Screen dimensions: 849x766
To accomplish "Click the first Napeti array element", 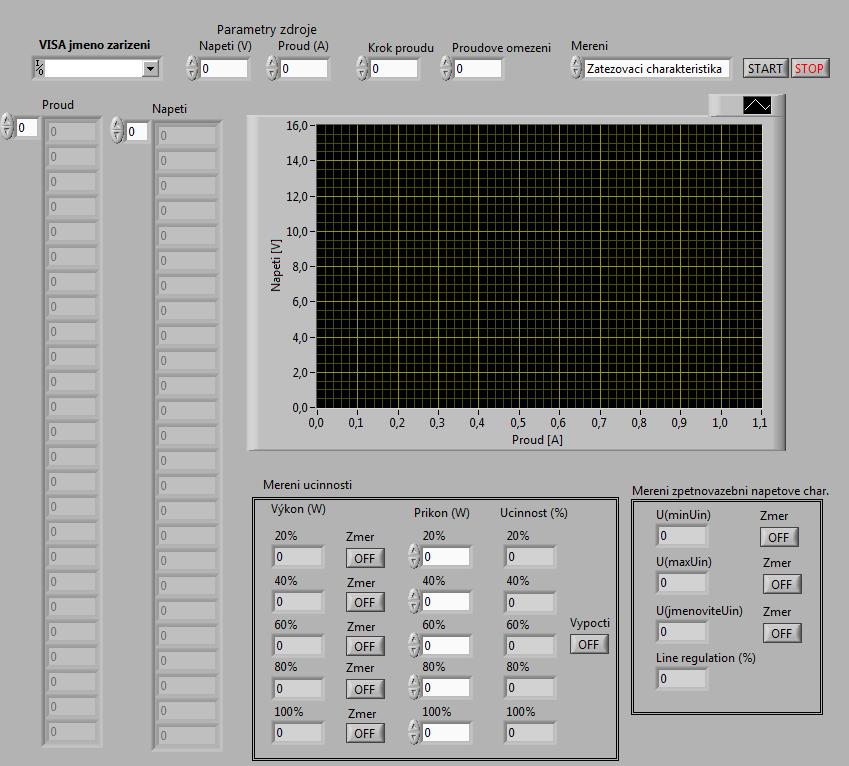I will tap(186, 135).
